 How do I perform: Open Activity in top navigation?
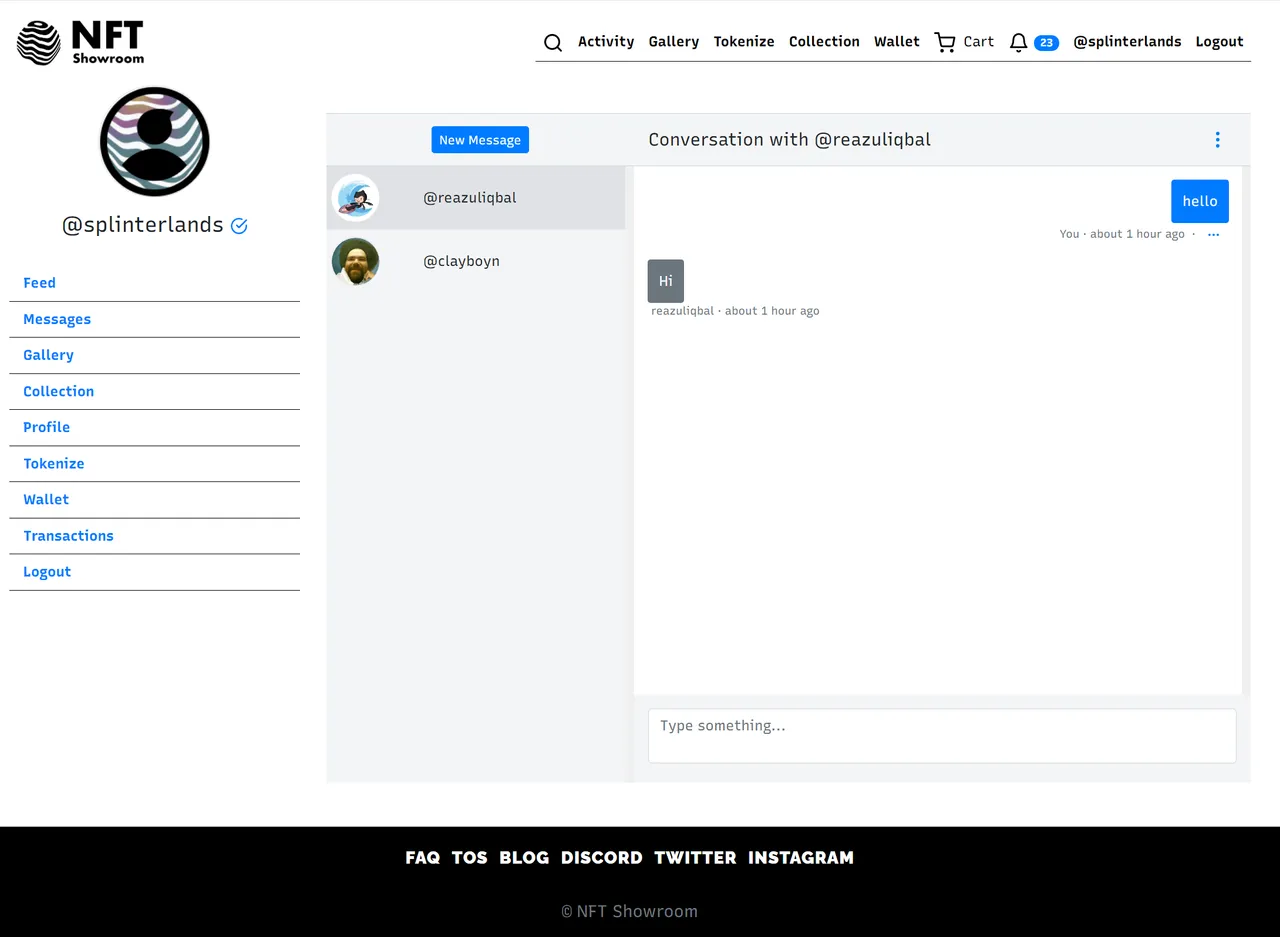[x=606, y=42]
